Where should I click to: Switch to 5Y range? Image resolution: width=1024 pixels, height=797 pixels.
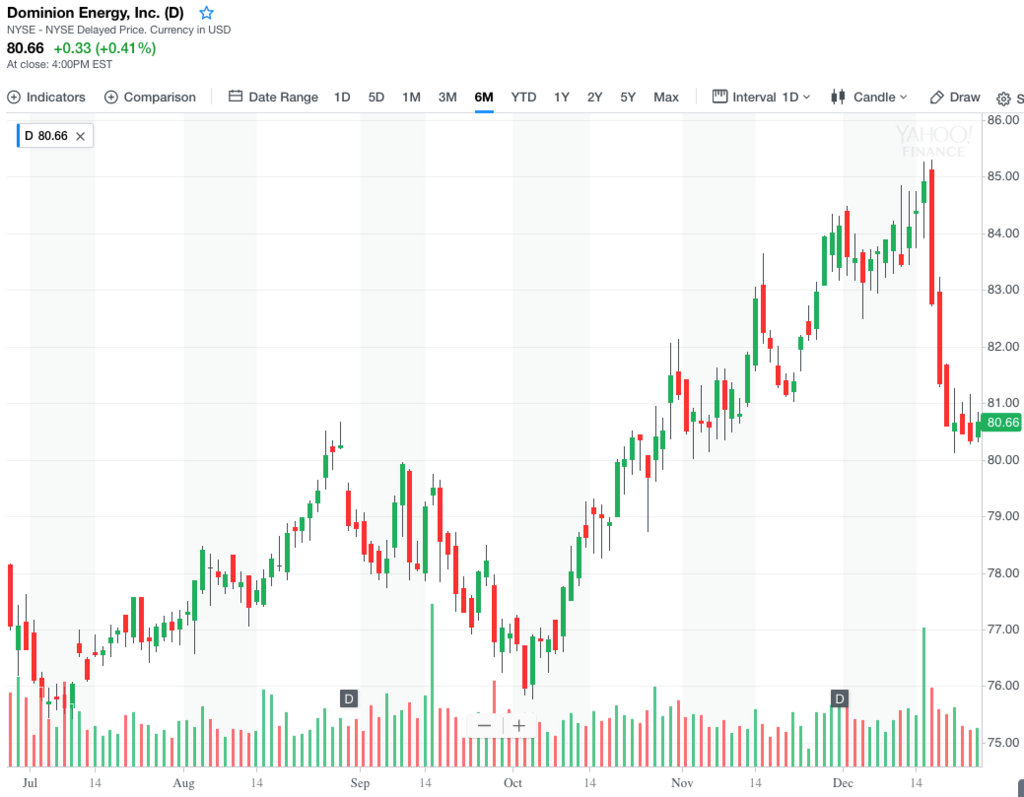[628, 97]
